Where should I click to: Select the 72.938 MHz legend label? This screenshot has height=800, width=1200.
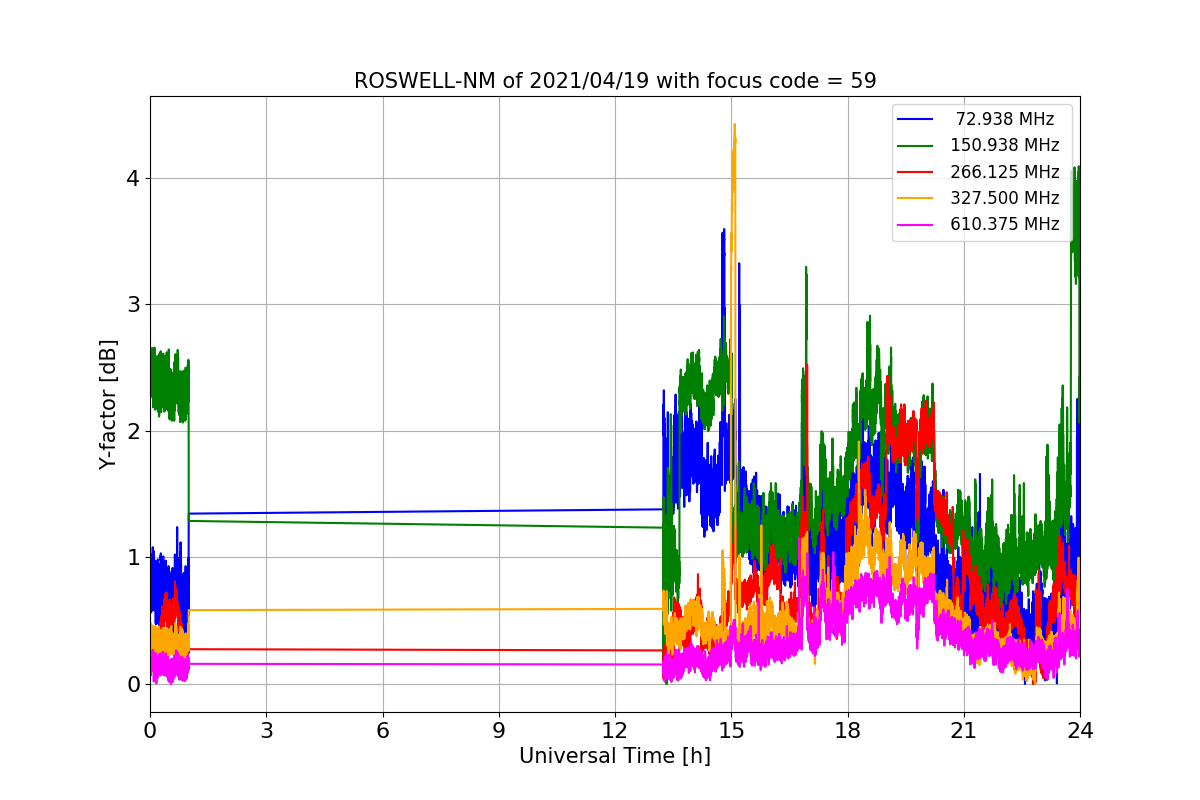(x=1005, y=119)
